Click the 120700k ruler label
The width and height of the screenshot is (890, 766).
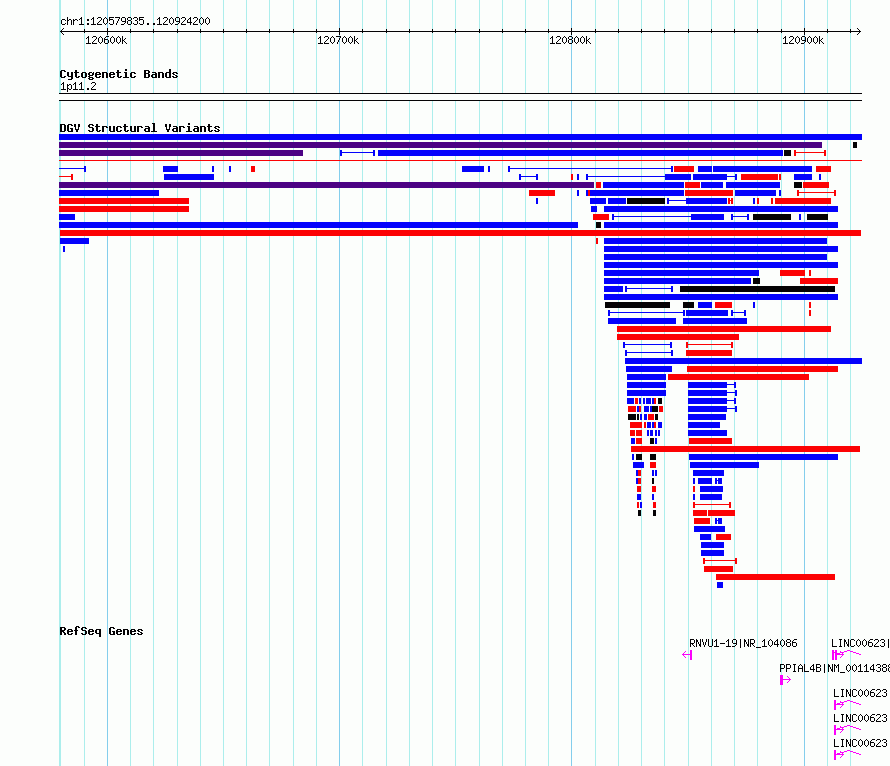pyautogui.click(x=338, y=40)
